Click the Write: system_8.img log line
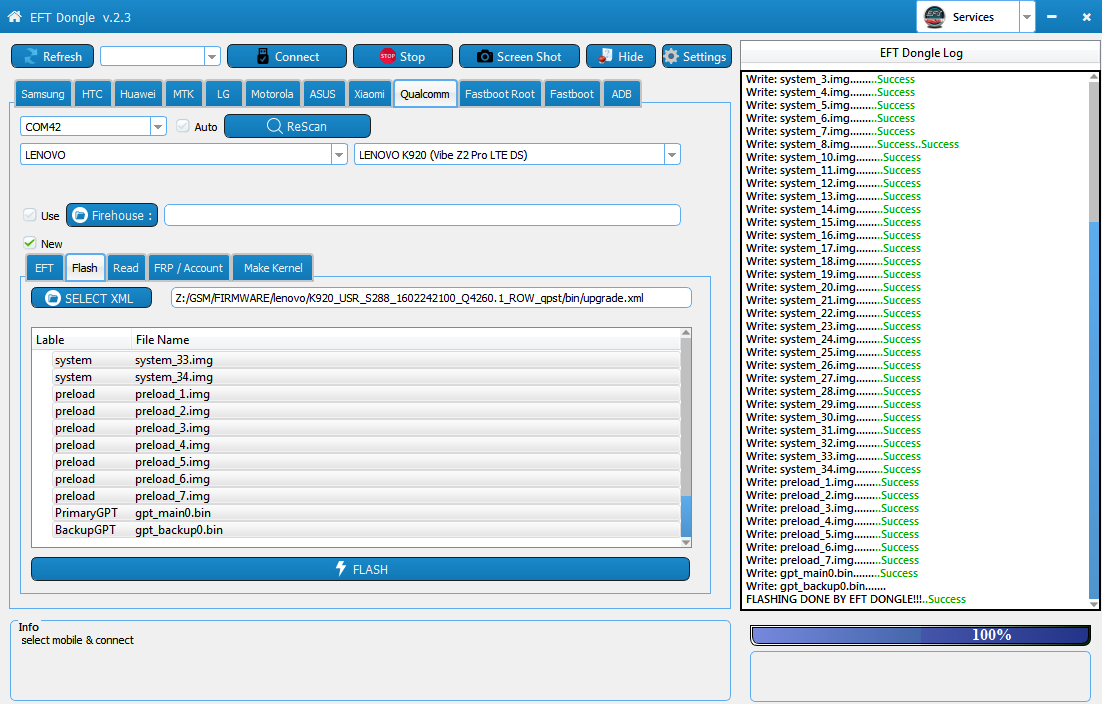Screen dimensions: 1102x704 pyautogui.click(x=852, y=144)
